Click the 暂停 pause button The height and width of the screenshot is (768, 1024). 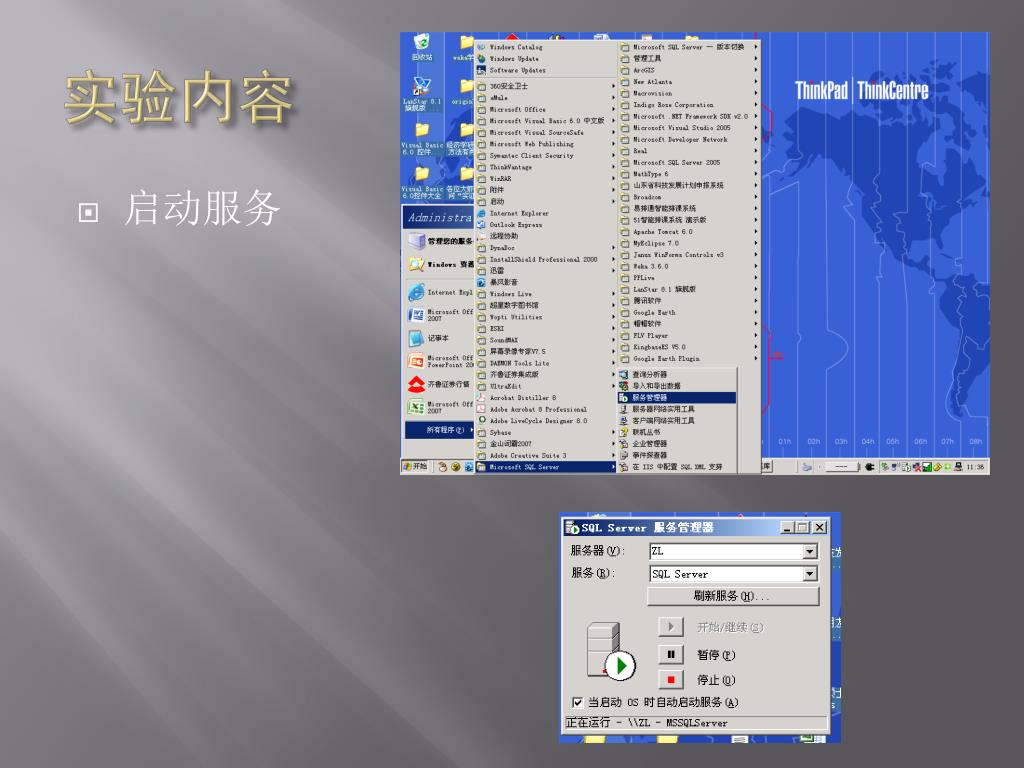tap(671, 654)
